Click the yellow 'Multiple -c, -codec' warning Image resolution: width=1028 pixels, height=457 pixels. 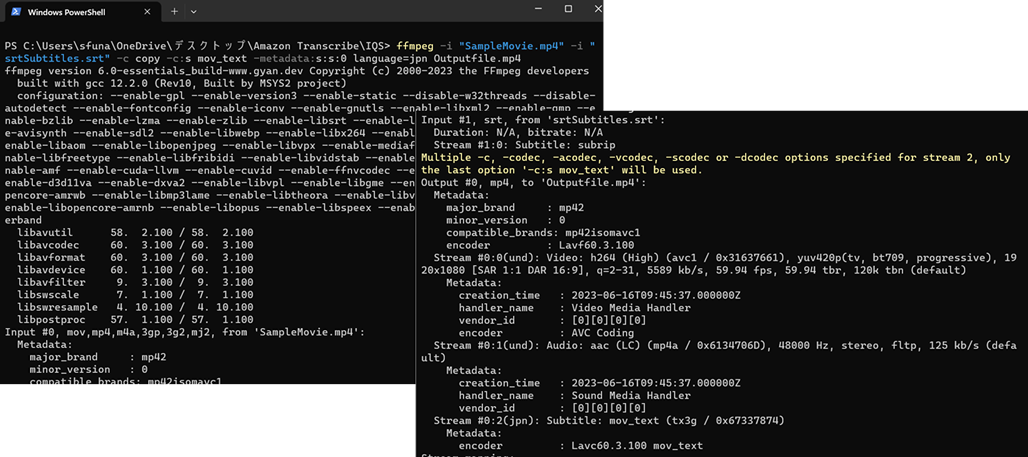[715, 164]
